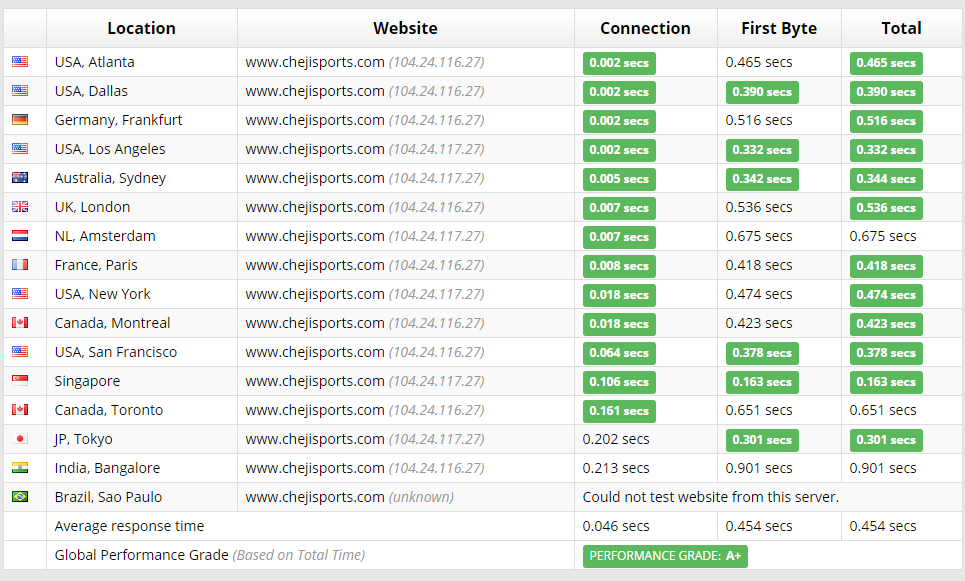Image resolution: width=965 pixels, height=581 pixels.
Task: Click the 0.161 secs connection badge for Toronto
Action: click(619, 411)
